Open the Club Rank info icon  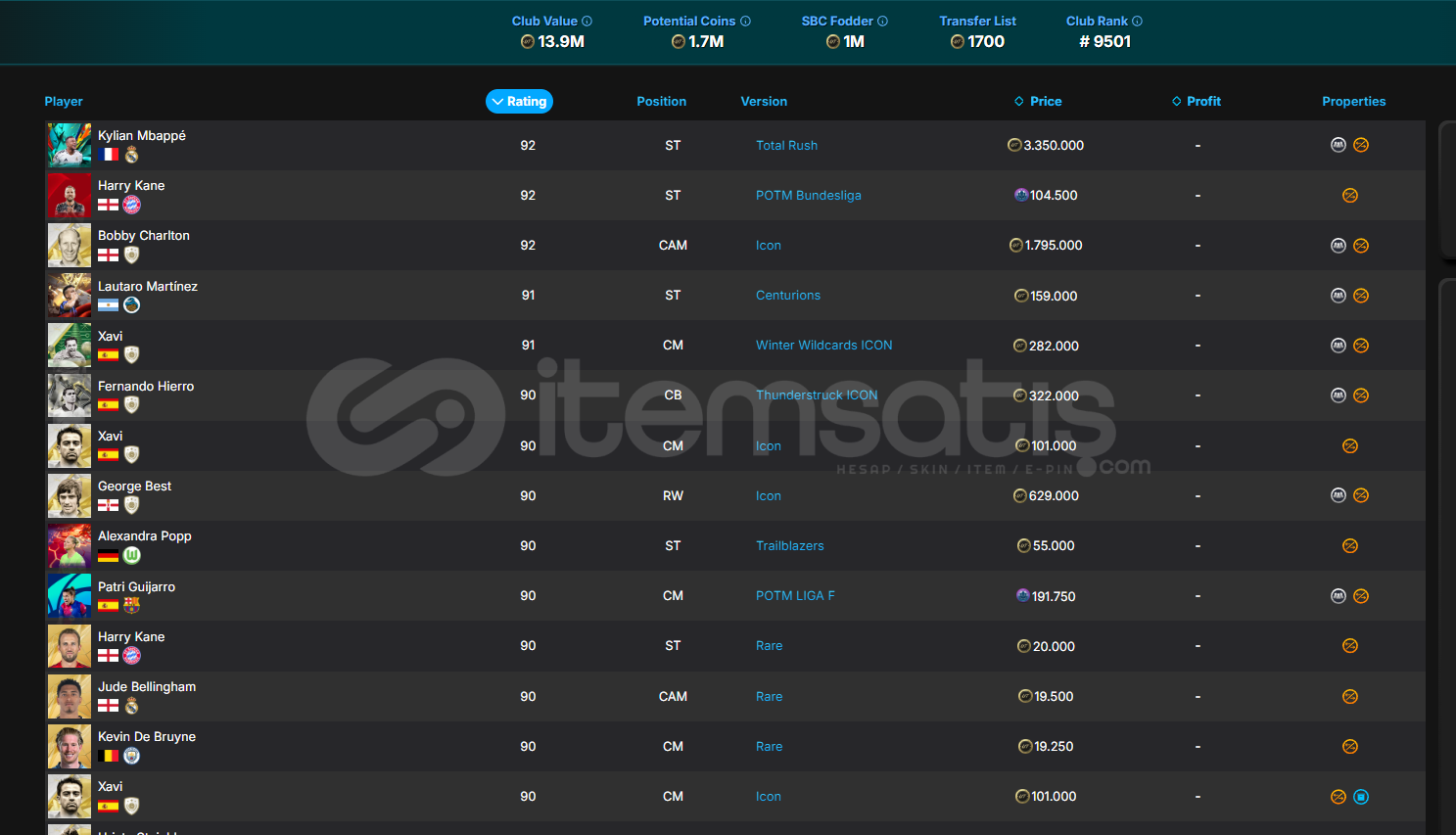(x=1137, y=21)
